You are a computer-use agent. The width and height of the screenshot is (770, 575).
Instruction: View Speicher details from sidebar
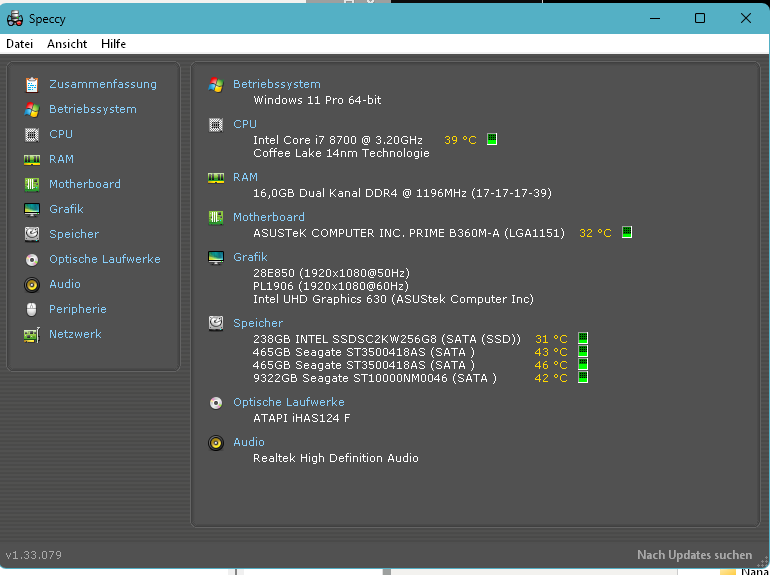(74, 234)
